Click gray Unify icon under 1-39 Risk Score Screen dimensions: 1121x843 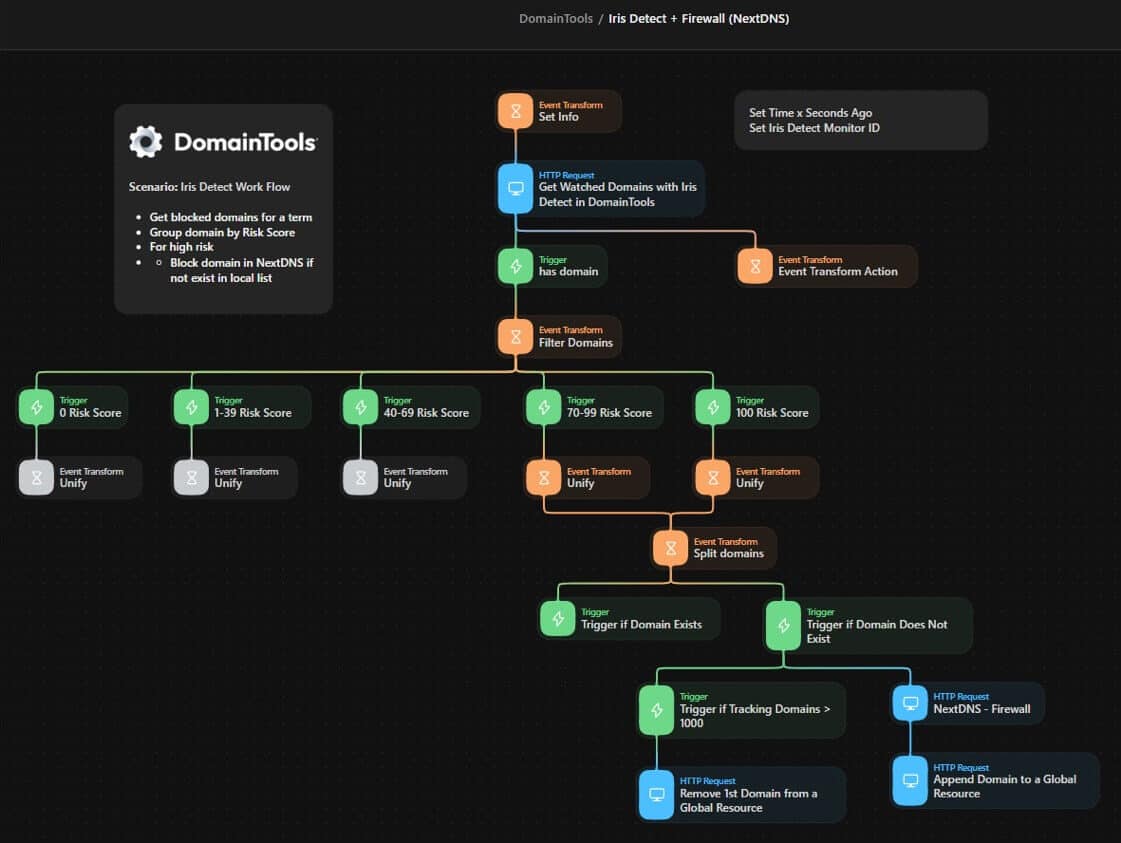tap(192, 478)
